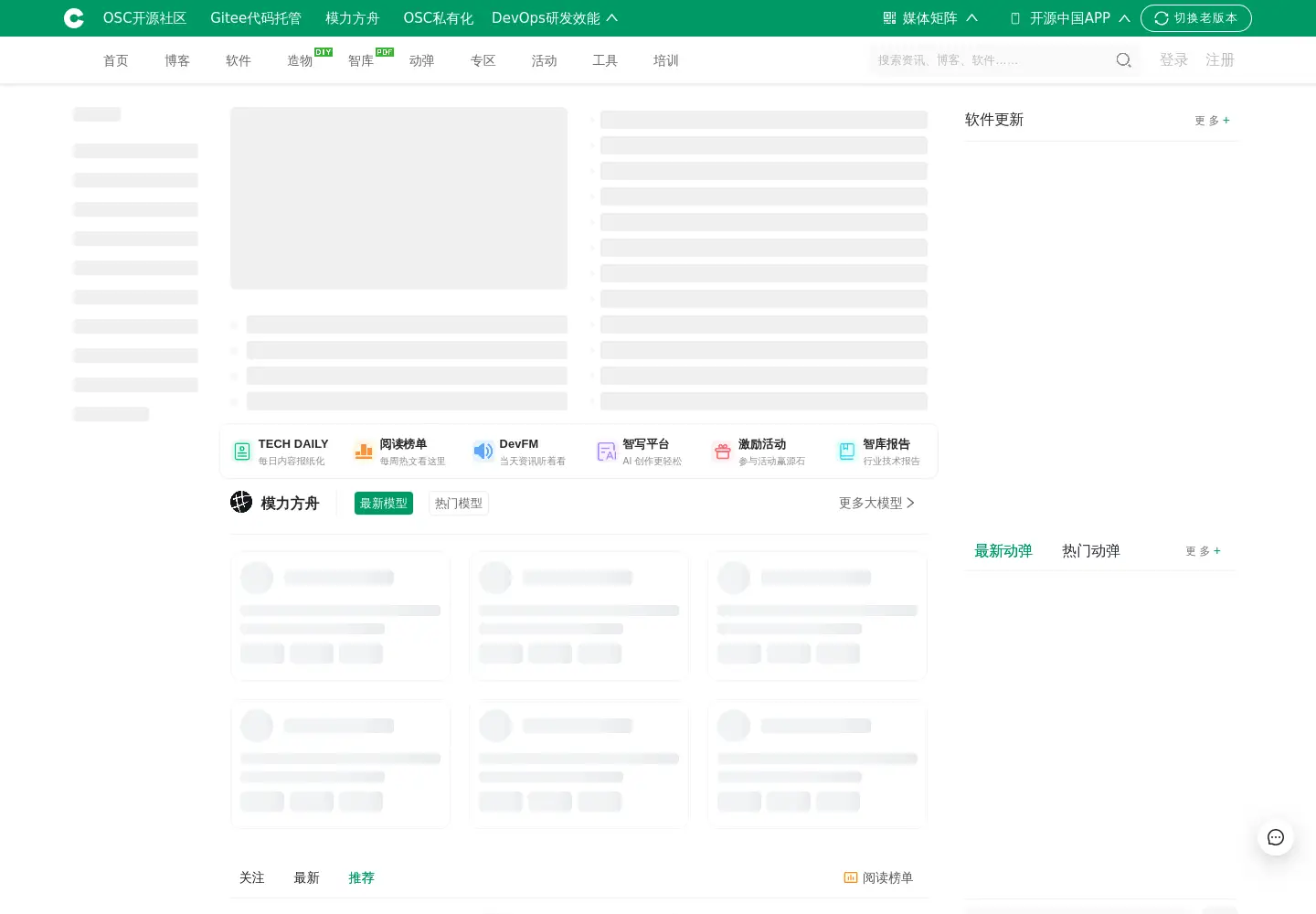
Task: Show more 软件更新 via 更多+
Action: tap(1212, 121)
